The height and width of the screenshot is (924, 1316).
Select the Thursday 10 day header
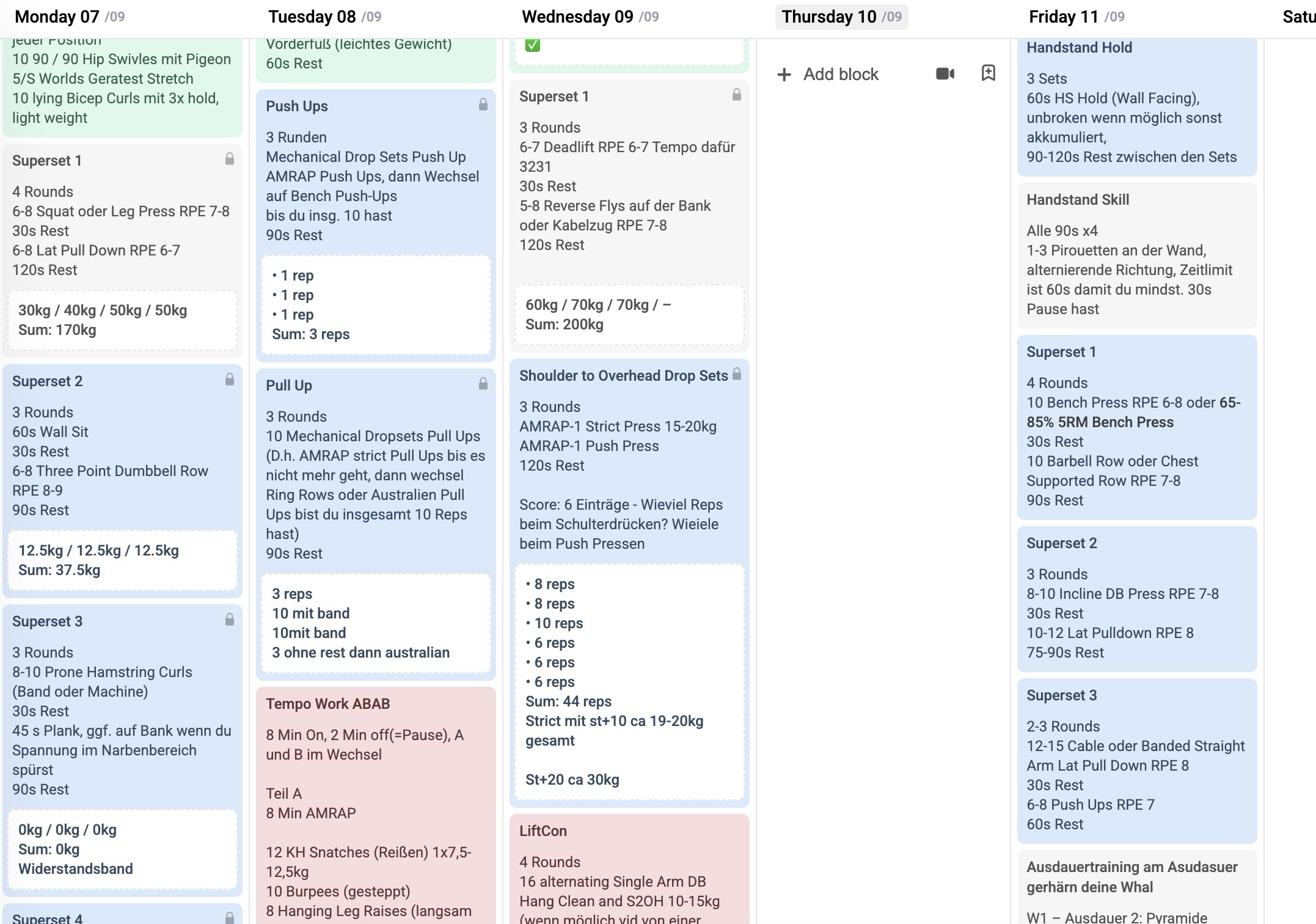(x=841, y=17)
